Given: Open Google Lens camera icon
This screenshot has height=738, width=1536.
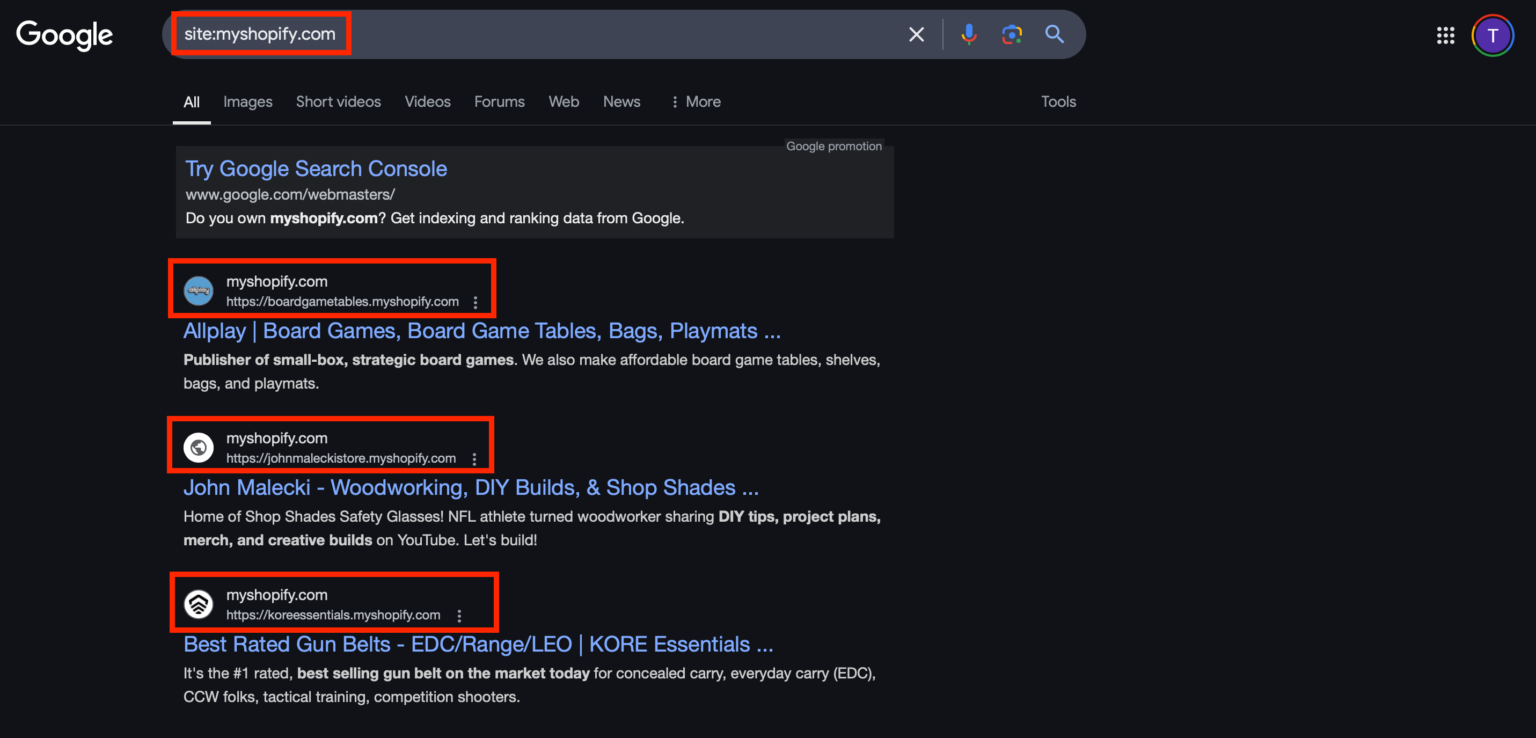Looking at the screenshot, I should tap(1011, 33).
